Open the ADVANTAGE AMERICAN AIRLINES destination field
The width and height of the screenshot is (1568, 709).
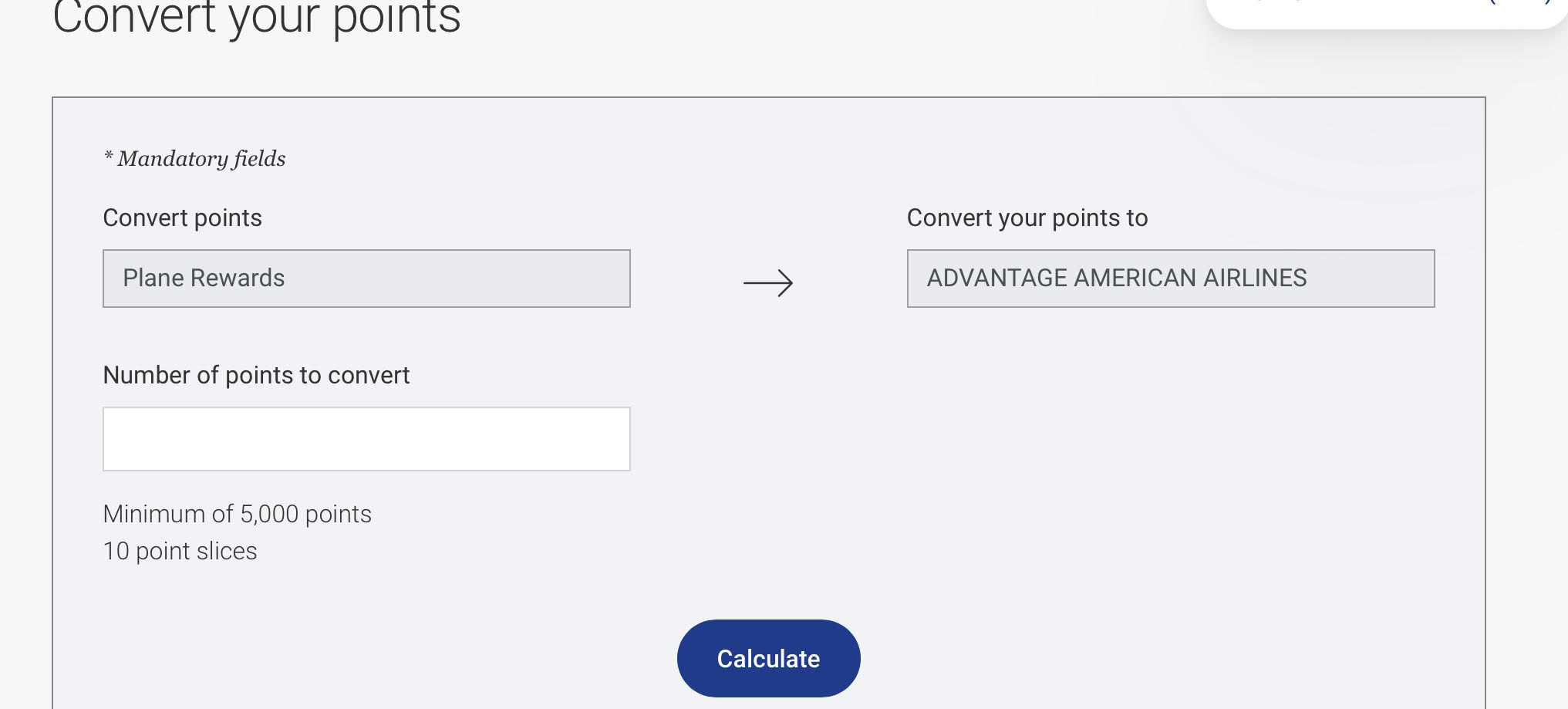[x=1169, y=279]
